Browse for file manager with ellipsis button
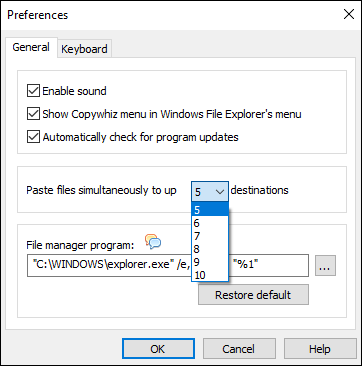362x366 pixels. [325, 266]
